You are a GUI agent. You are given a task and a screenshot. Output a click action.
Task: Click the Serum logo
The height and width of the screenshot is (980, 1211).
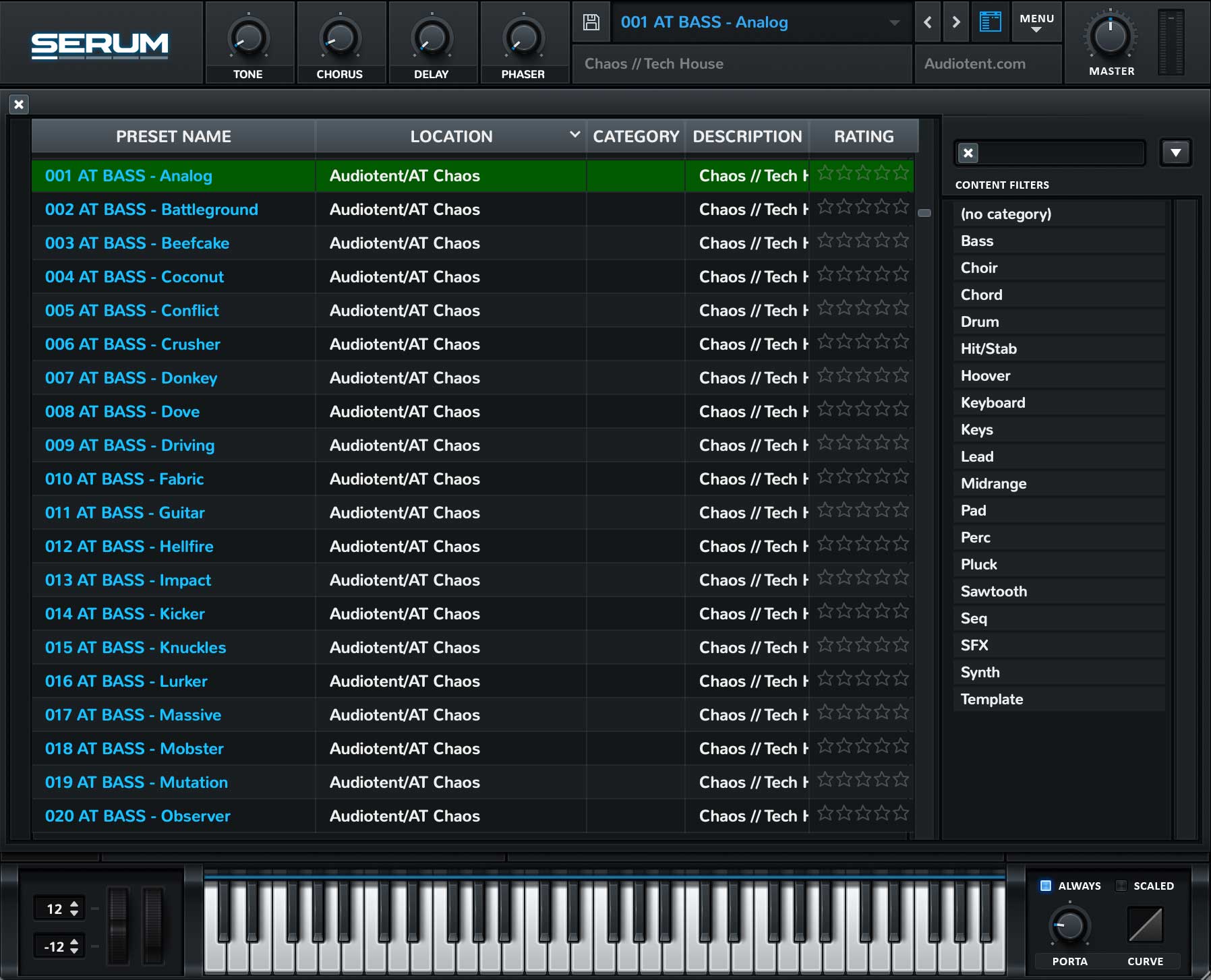[100, 45]
